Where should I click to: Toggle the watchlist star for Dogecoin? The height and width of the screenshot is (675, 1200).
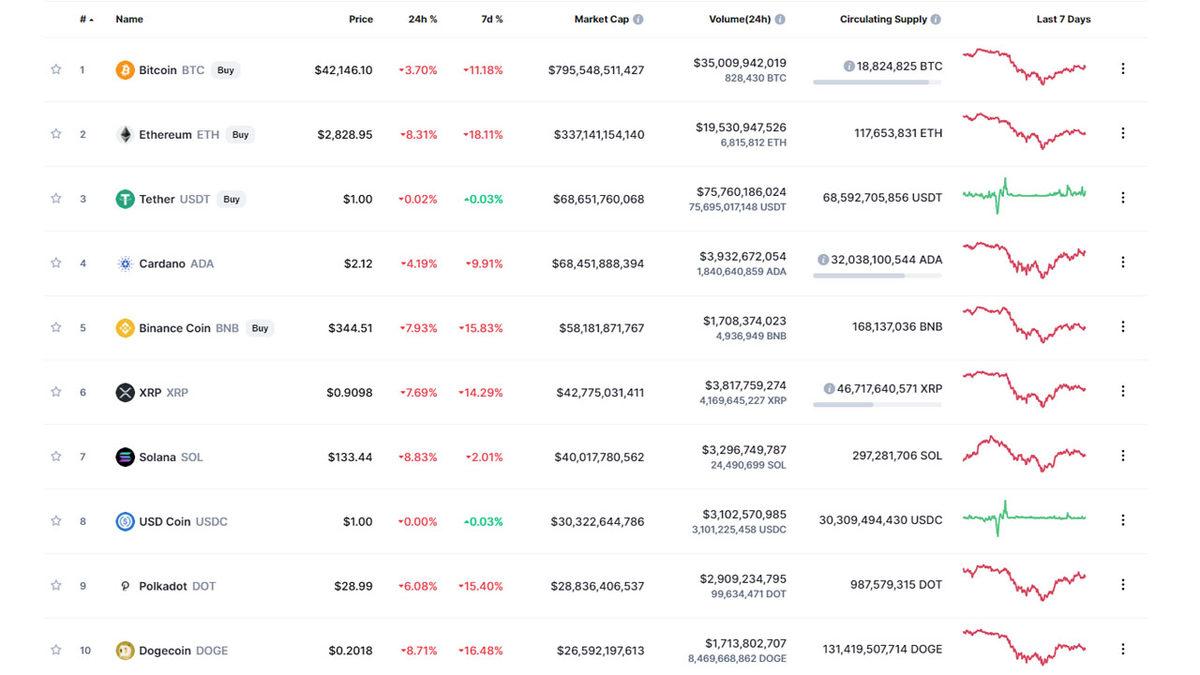[x=56, y=649]
